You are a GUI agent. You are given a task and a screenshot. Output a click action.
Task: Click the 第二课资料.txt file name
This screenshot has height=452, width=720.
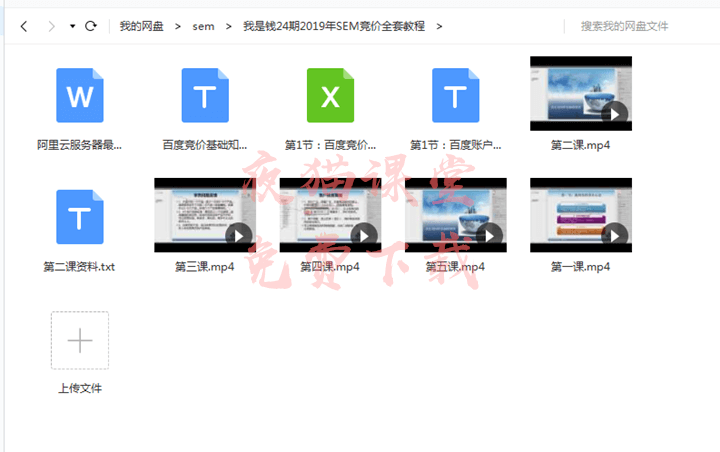pyautogui.click(x=79, y=266)
